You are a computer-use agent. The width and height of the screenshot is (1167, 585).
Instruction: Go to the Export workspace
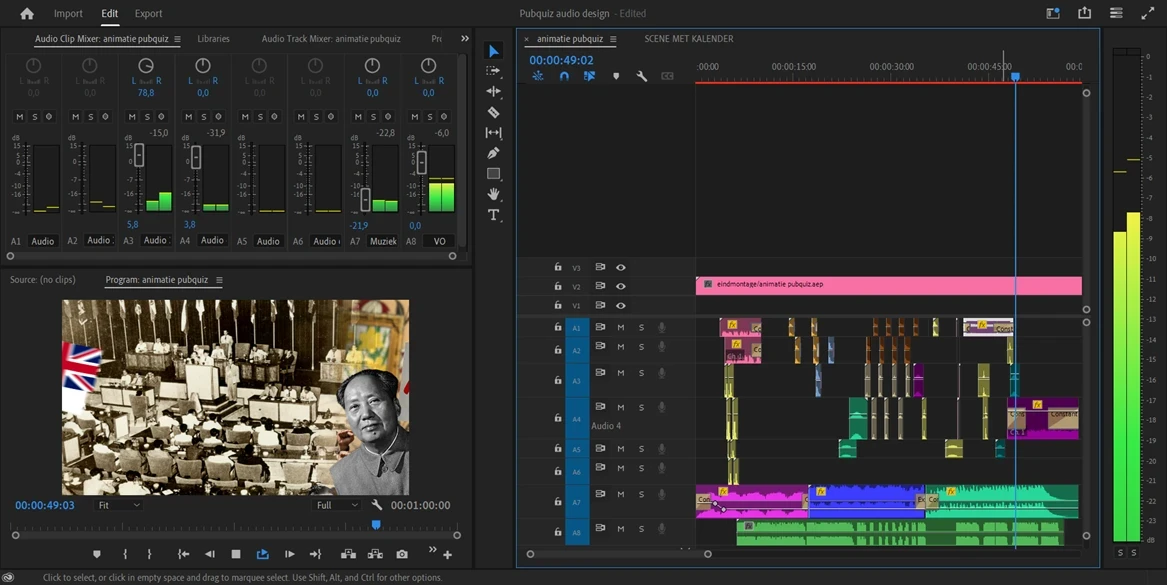coord(148,14)
